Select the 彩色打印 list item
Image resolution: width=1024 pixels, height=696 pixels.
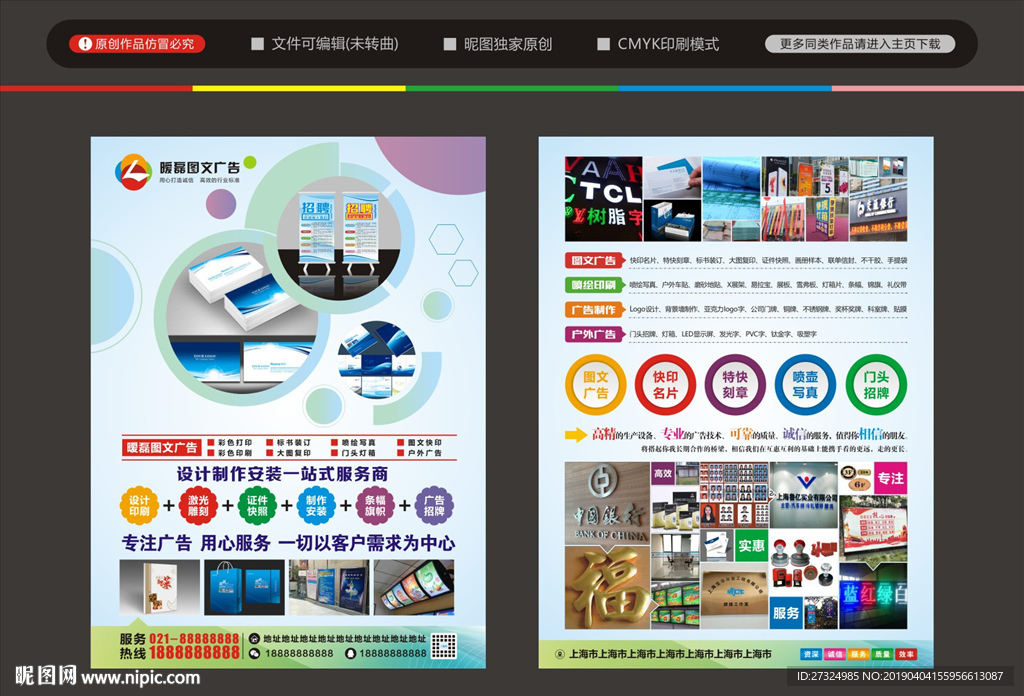coord(230,442)
